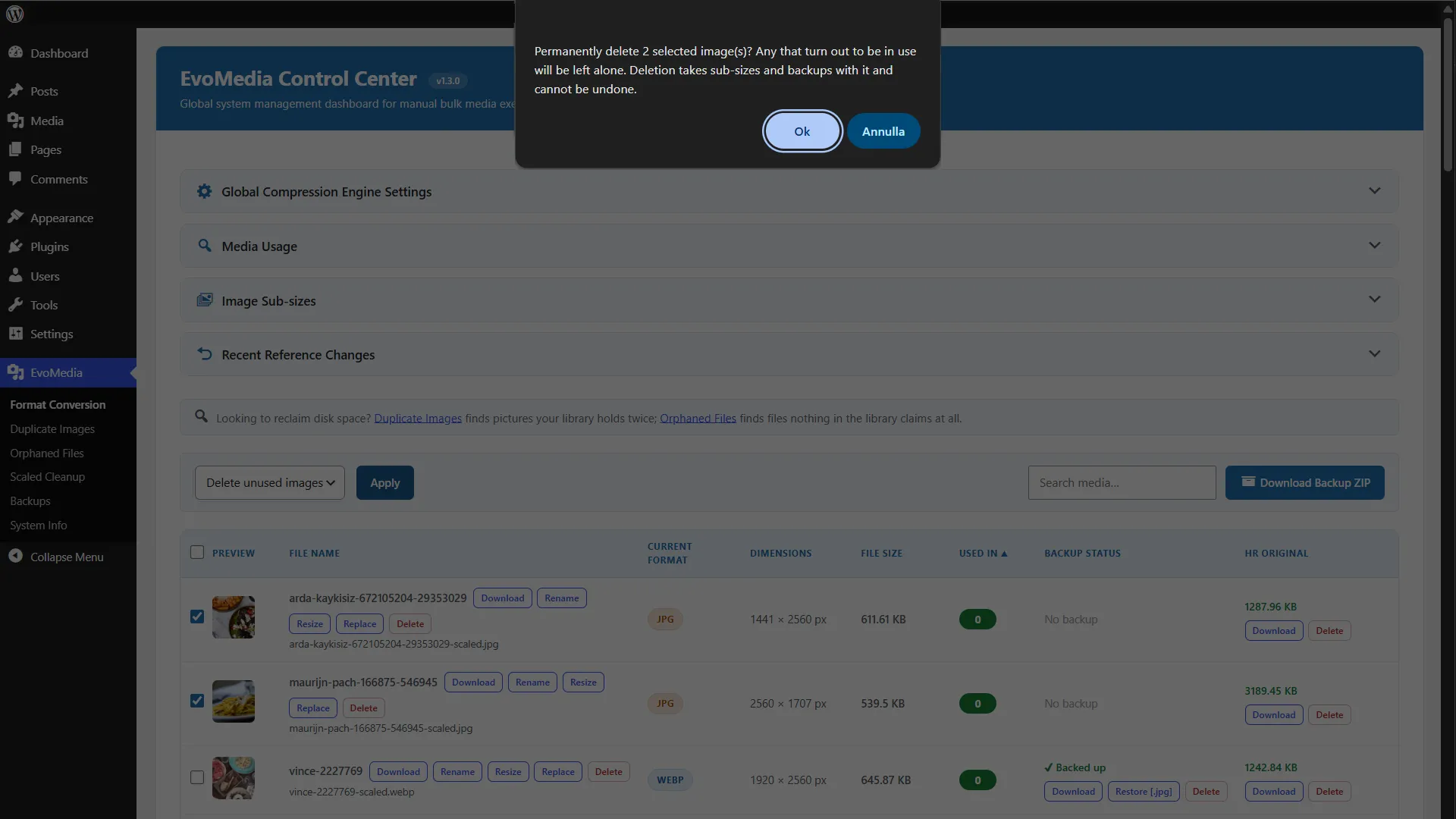Tick the select-all checkbox in table header

click(x=197, y=552)
